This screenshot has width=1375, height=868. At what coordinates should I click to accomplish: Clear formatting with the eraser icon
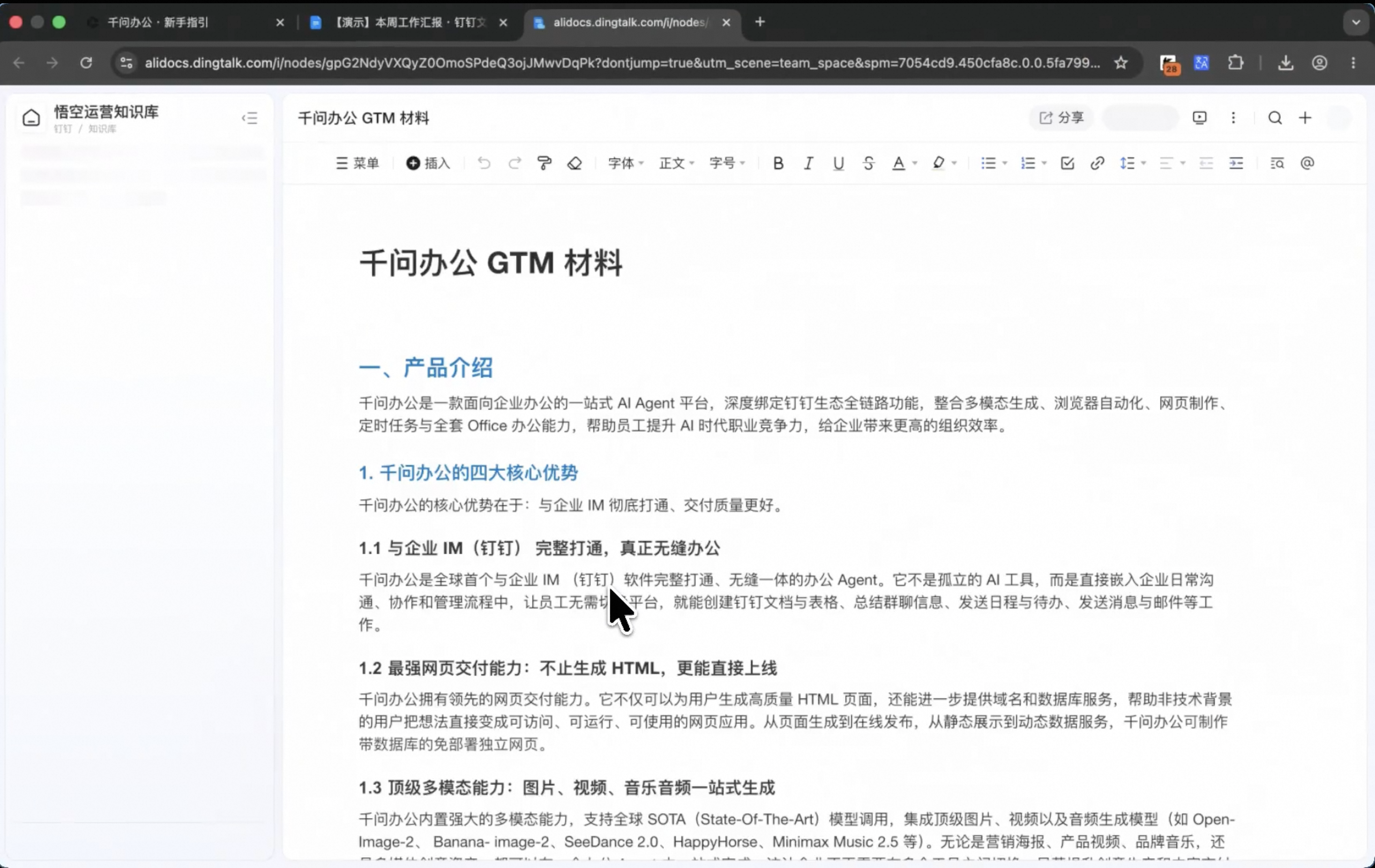click(x=575, y=163)
